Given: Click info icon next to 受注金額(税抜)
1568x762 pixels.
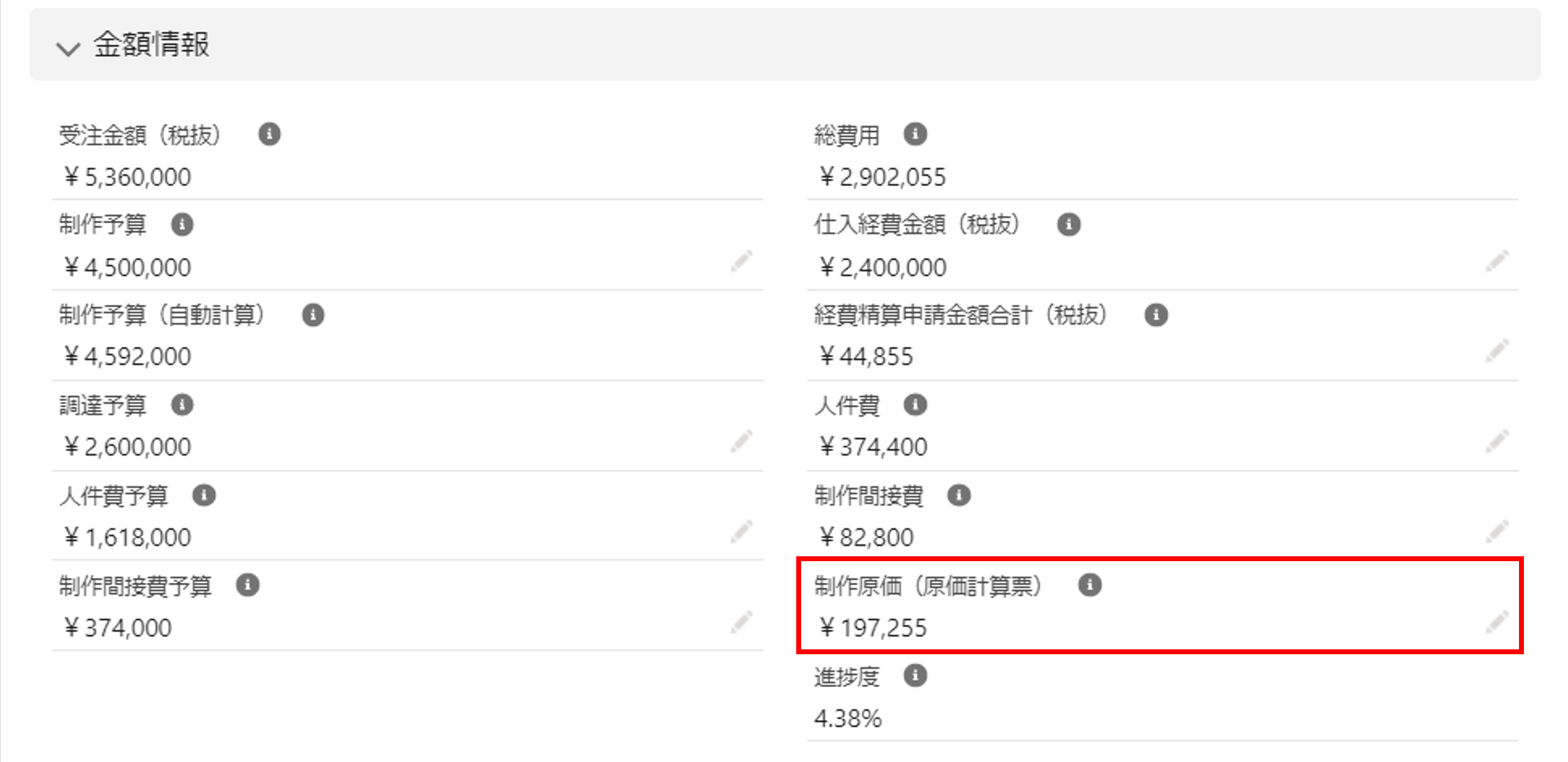Looking at the screenshot, I should [269, 134].
